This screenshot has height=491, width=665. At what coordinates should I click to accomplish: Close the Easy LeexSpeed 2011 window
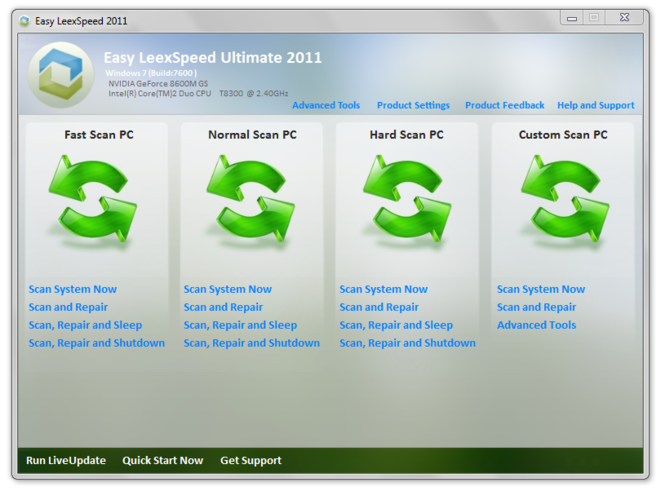point(624,17)
